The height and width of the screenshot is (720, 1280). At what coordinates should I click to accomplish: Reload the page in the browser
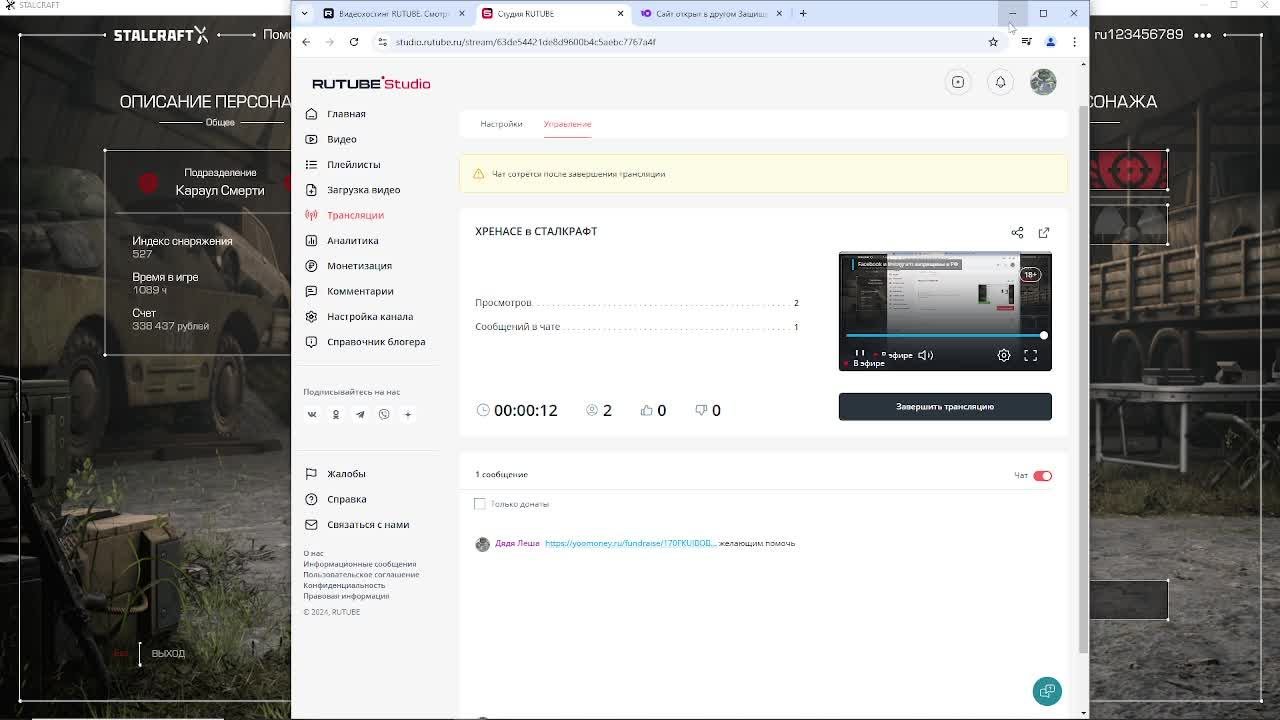click(354, 42)
